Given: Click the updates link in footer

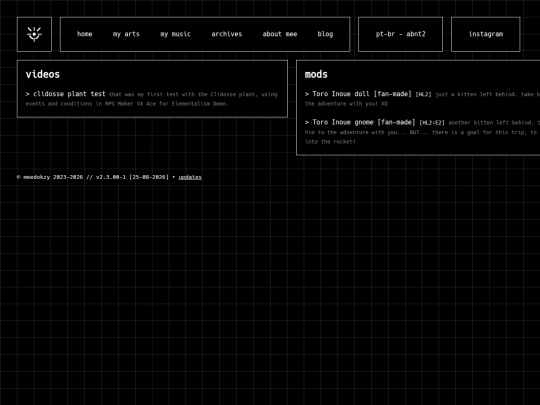Looking at the screenshot, I should point(190,177).
